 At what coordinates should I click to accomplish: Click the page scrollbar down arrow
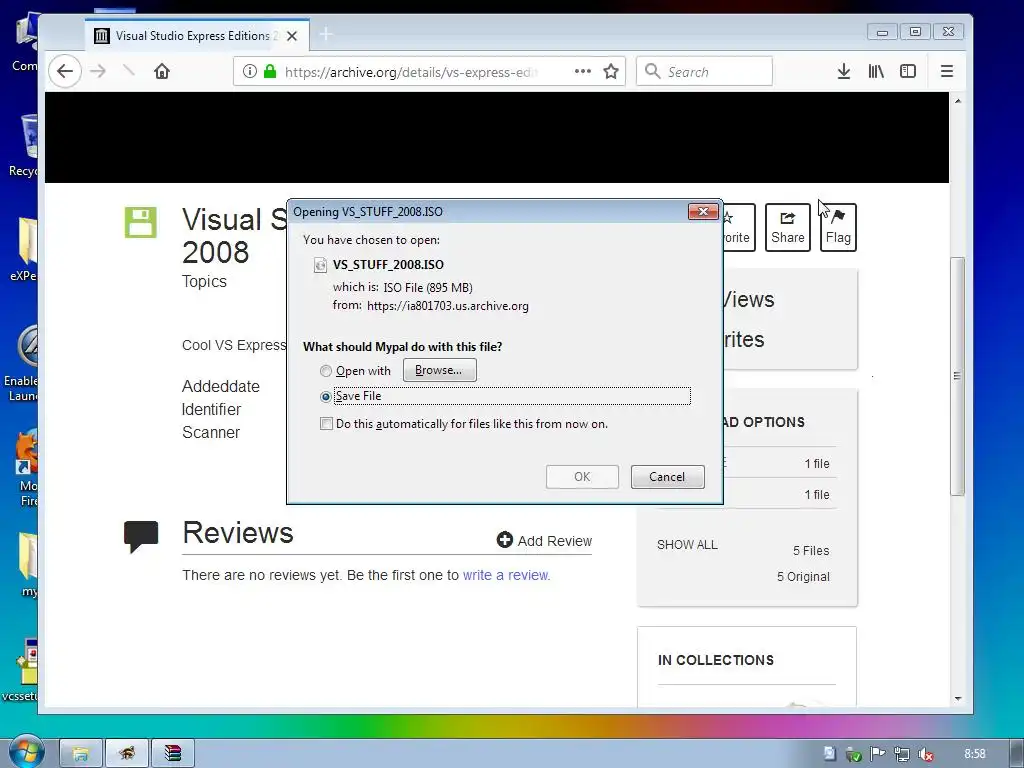click(957, 699)
